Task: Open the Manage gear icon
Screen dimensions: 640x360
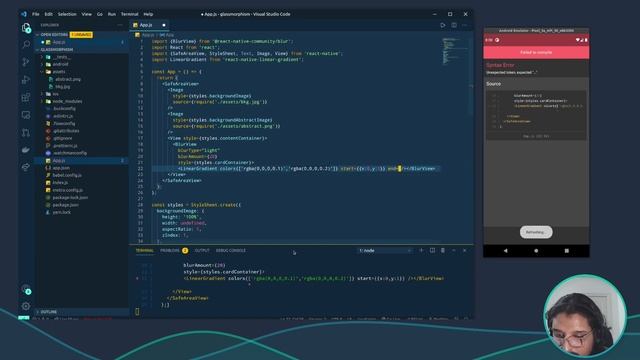Action: click(x=26, y=306)
